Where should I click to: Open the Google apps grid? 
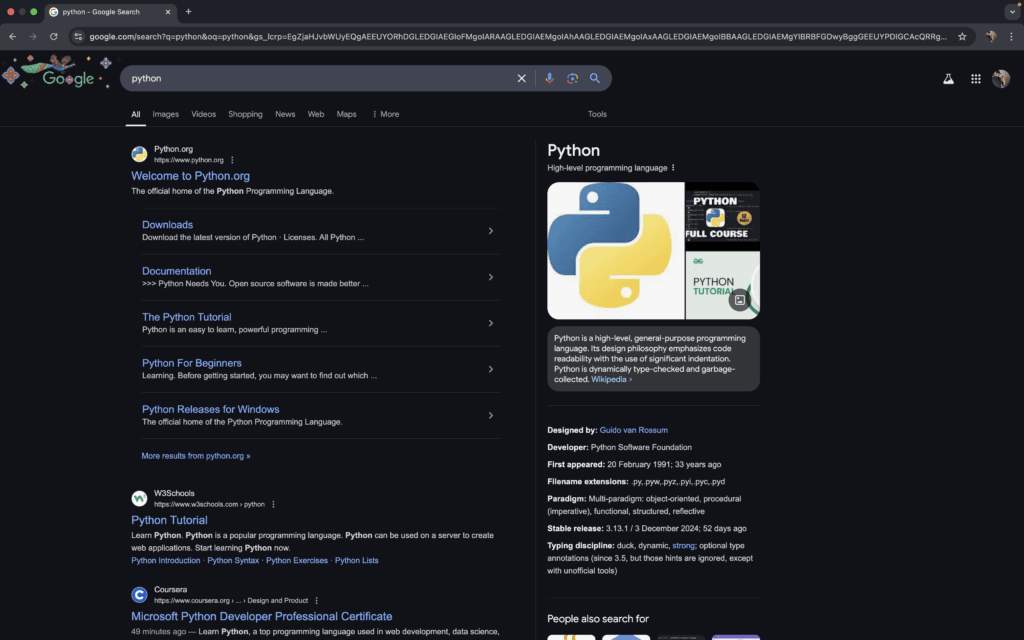coord(975,78)
